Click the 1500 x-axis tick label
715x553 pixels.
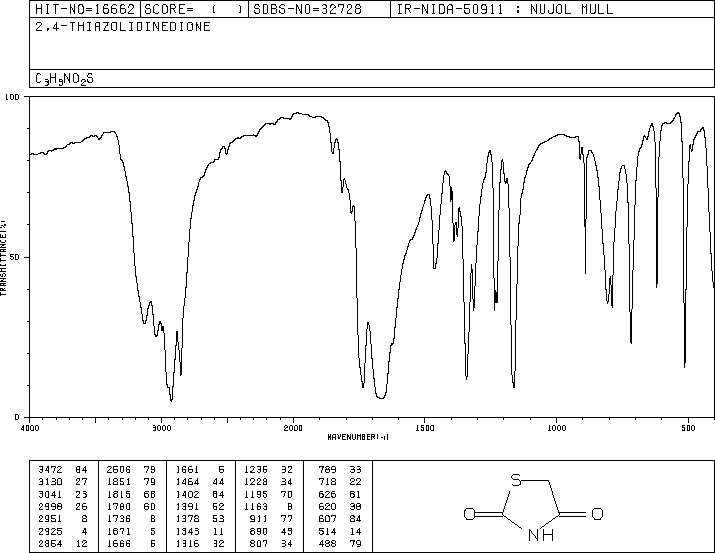pyautogui.click(x=425, y=428)
